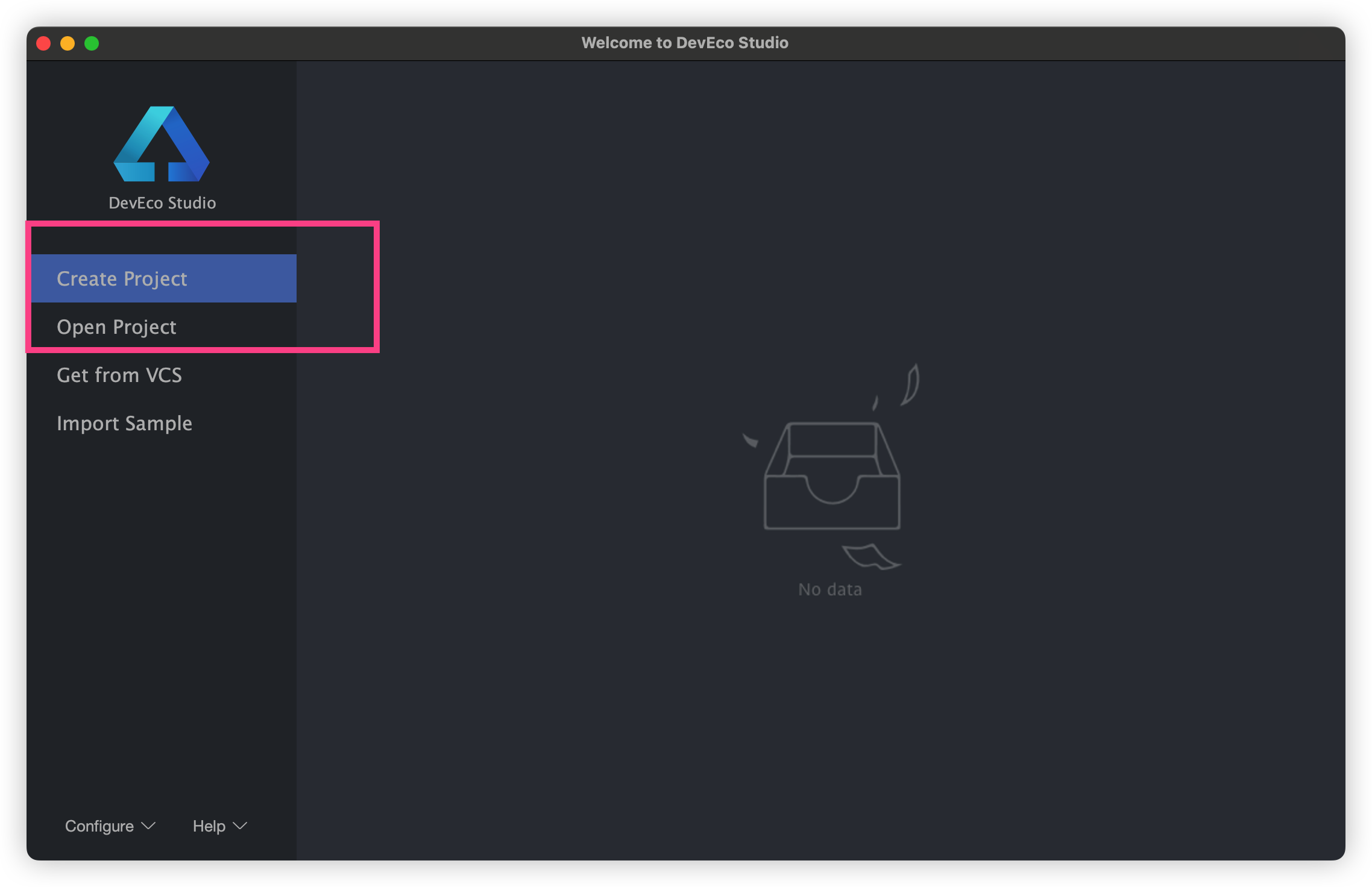Click the DevEco Studio triangle logo
Viewport: 1372px width, 887px height.
click(162, 145)
